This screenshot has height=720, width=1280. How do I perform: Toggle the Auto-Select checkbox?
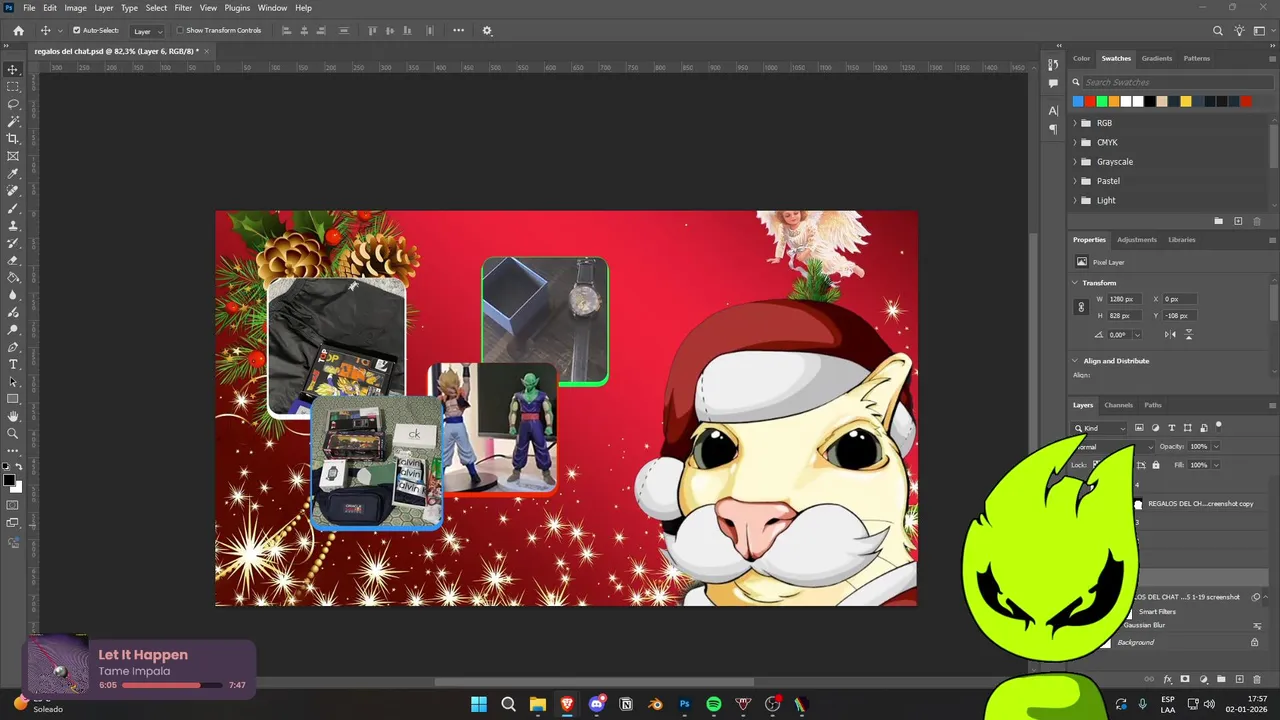77,31
